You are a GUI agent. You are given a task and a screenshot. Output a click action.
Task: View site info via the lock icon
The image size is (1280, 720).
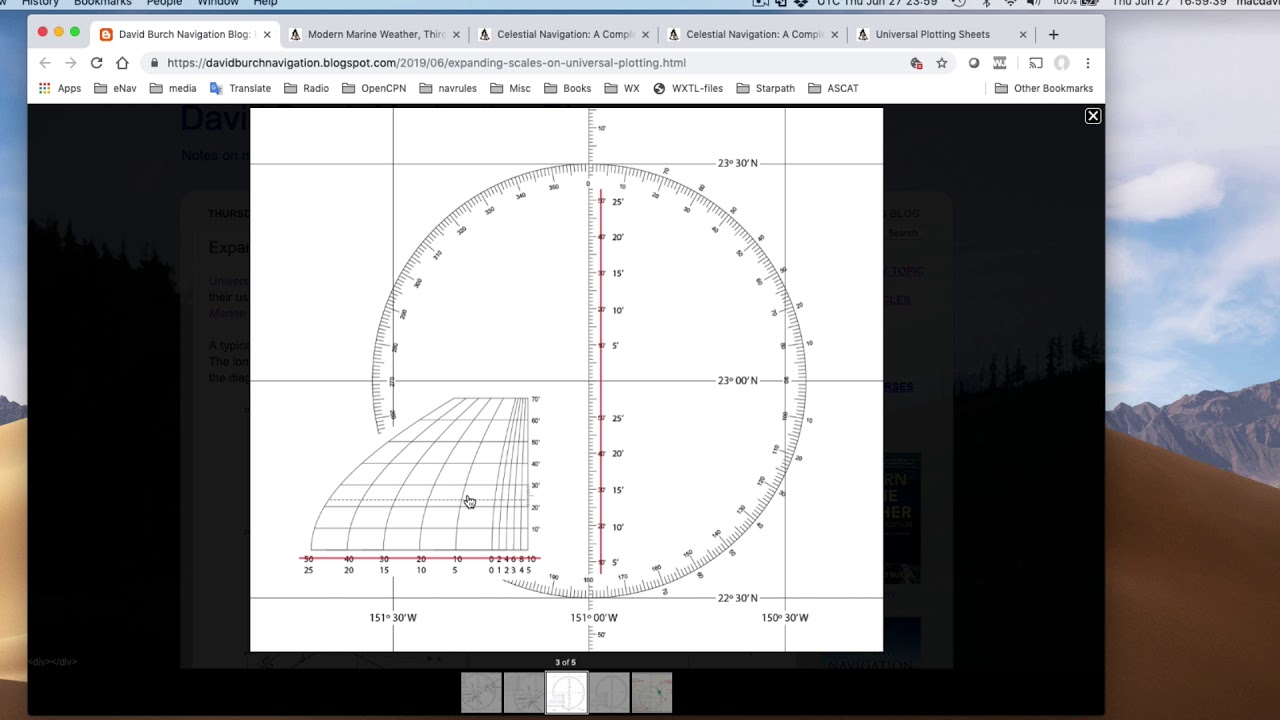[x=155, y=63]
